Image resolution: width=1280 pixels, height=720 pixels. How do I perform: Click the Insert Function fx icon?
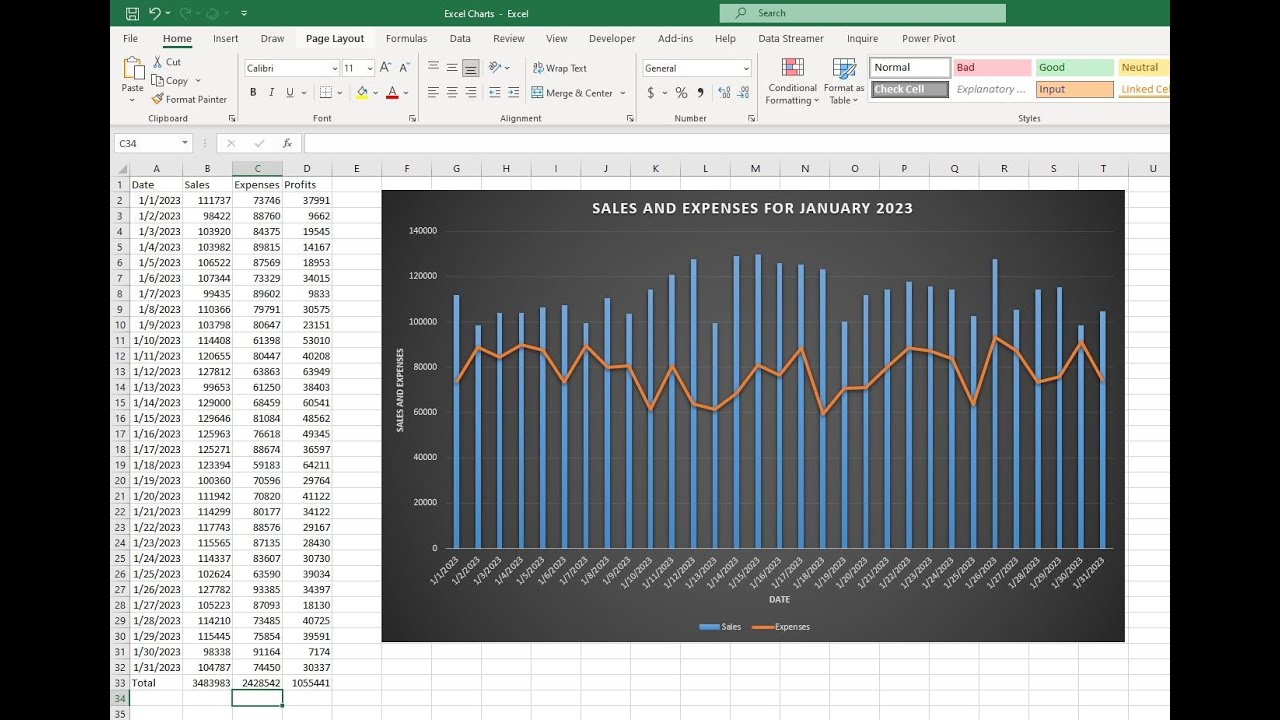pos(287,143)
